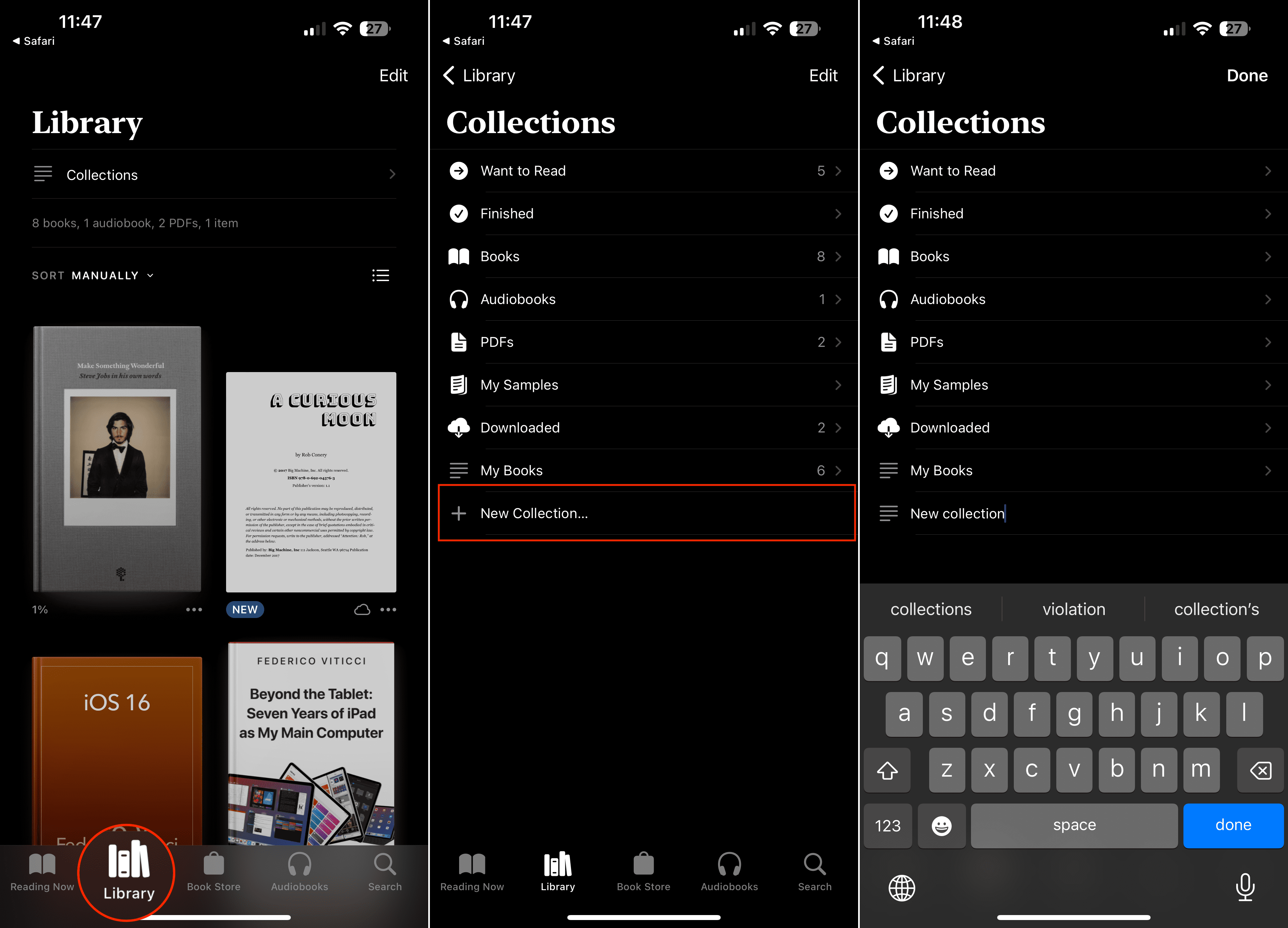Viewport: 1288px width, 928px height.
Task: Open Collections from the Library screen
Action: point(214,174)
